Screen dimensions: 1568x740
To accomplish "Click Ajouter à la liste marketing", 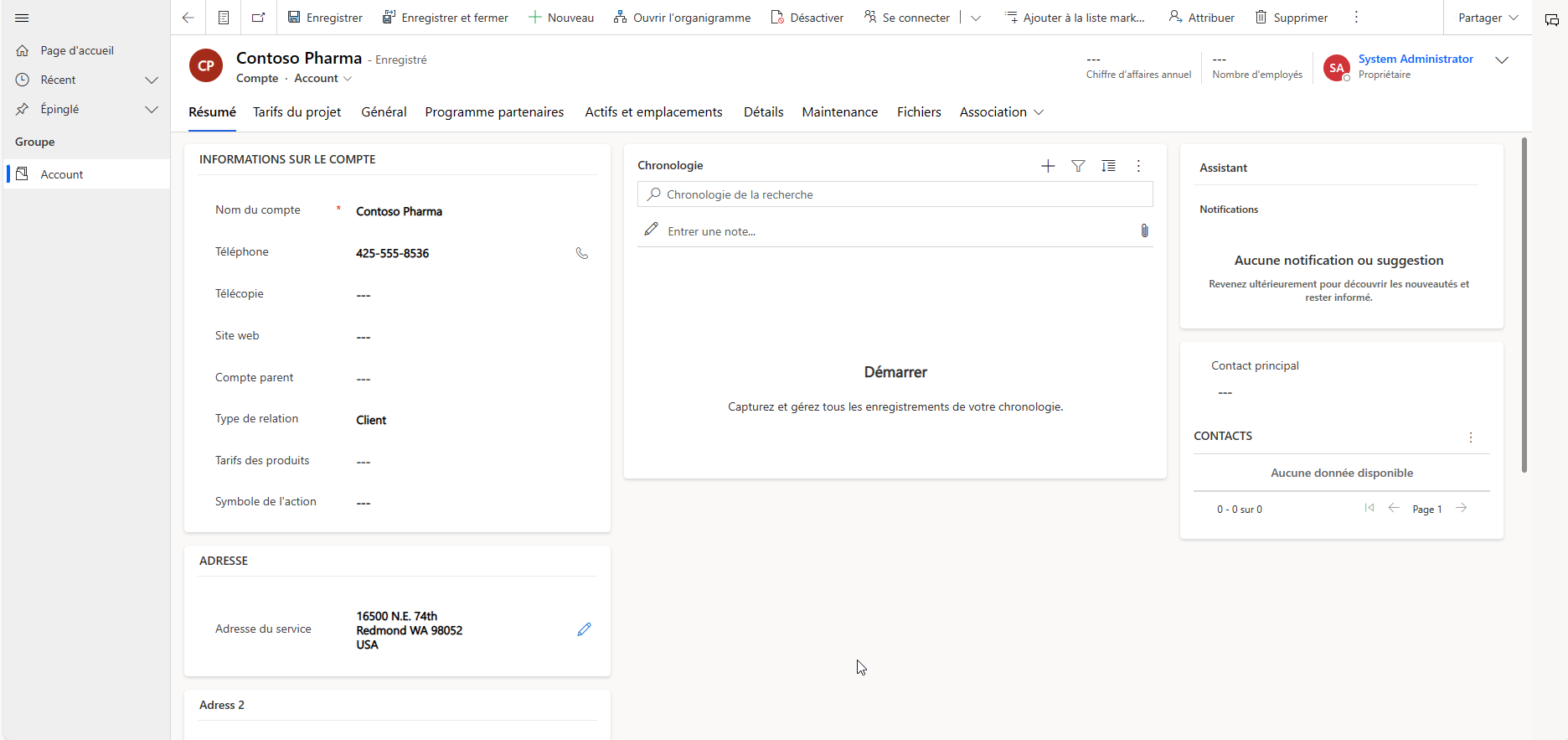I will pyautogui.click(x=1075, y=18).
